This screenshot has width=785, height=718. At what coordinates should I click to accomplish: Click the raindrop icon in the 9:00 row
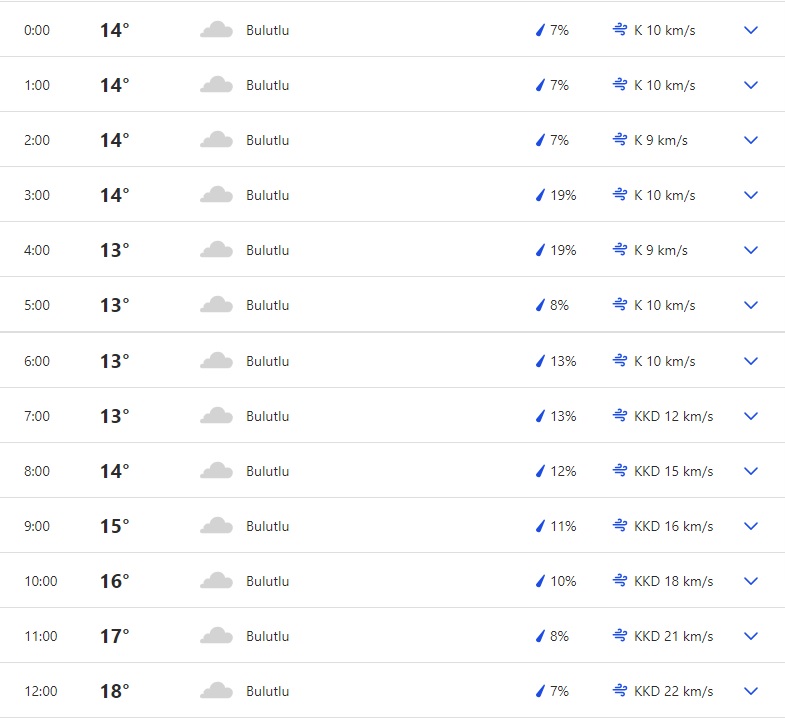coord(541,526)
